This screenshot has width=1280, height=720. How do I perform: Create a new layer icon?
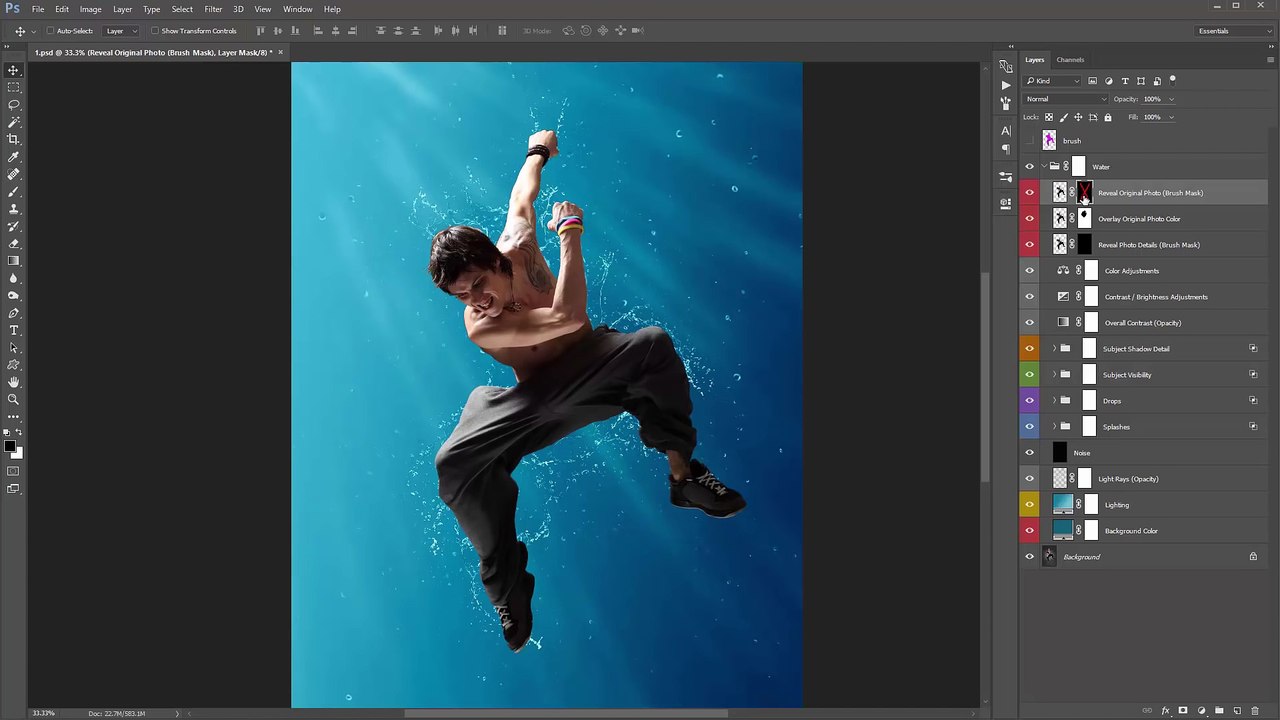click(1237, 711)
